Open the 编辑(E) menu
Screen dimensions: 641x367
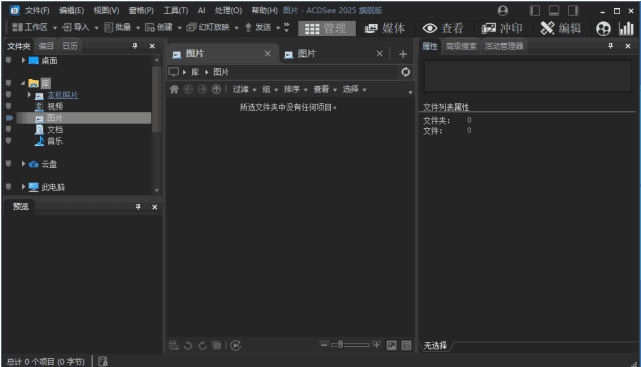pyautogui.click(x=72, y=11)
